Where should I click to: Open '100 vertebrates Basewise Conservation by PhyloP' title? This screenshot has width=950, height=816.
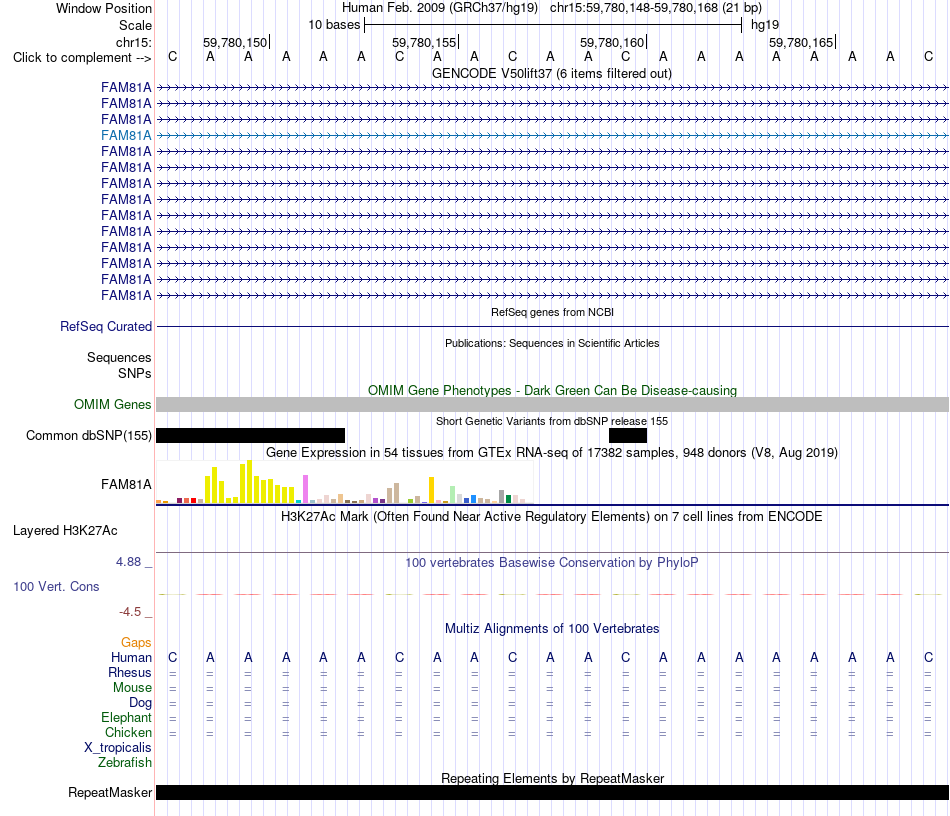tap(551, 562)
